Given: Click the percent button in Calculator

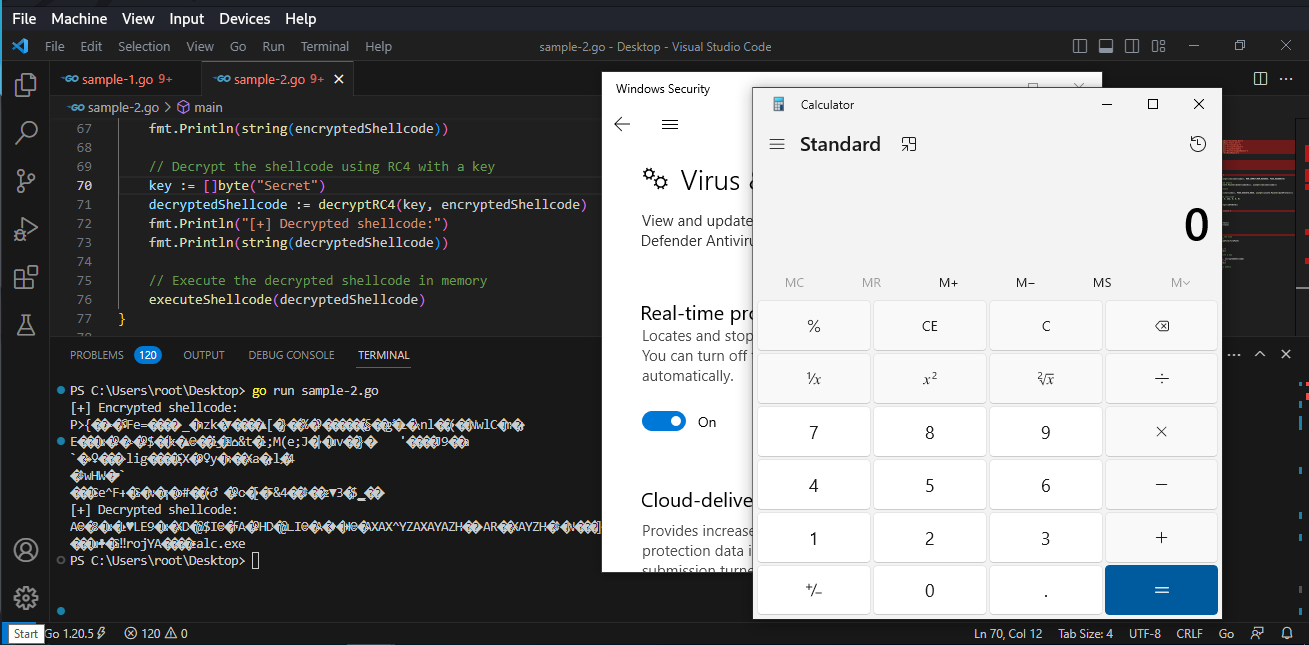Looking at the screenshot, I should point(813,326).
